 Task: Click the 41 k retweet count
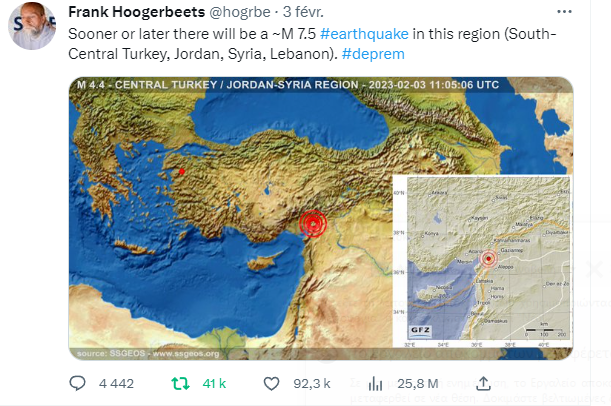(215, 383)
